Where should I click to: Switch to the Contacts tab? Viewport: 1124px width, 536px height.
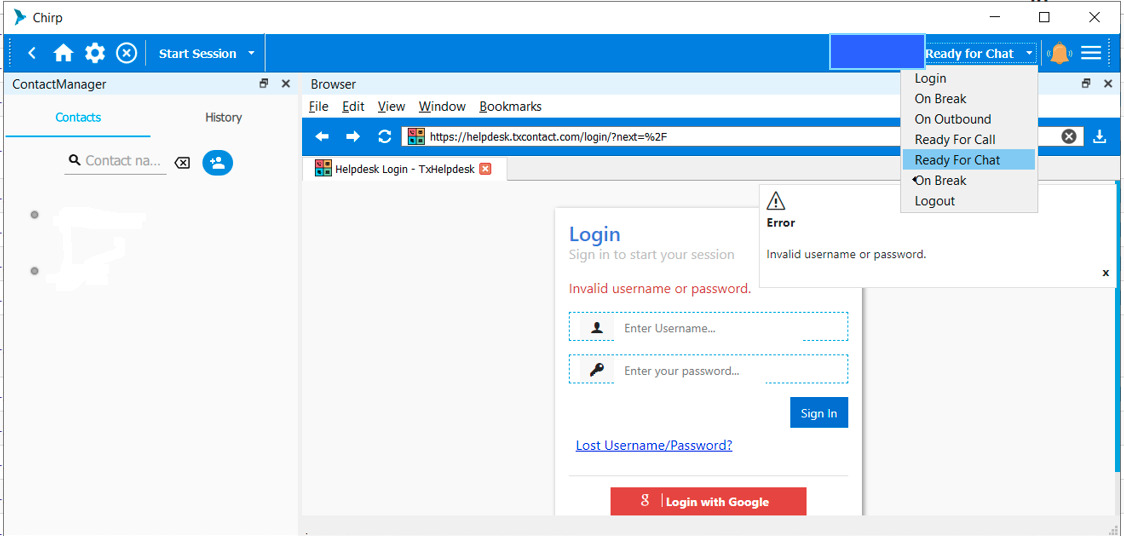[x=78, y=118]
